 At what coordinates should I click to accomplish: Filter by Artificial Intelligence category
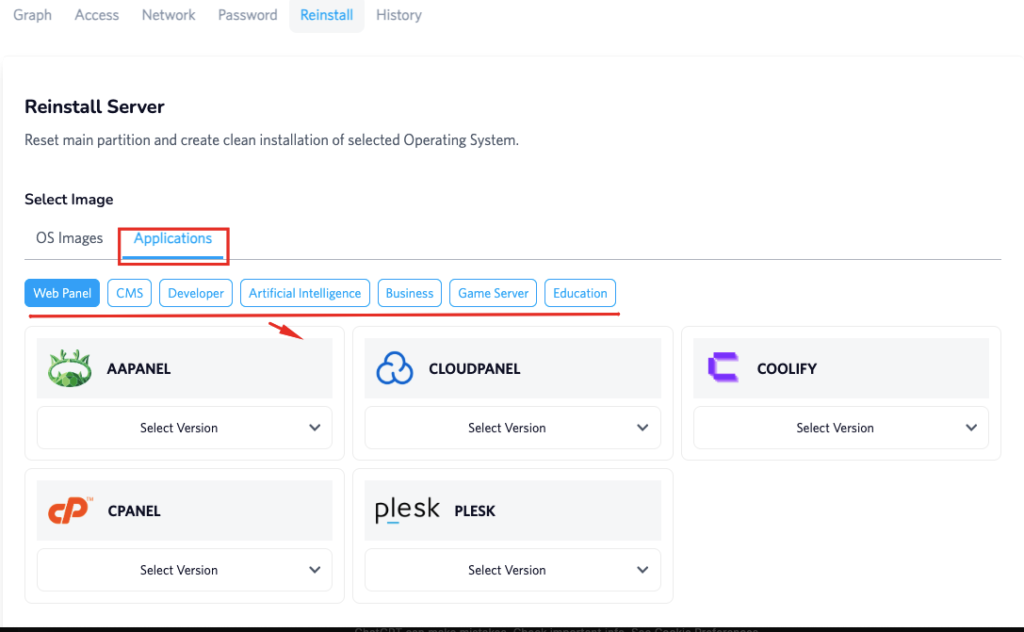pos(304,293)
